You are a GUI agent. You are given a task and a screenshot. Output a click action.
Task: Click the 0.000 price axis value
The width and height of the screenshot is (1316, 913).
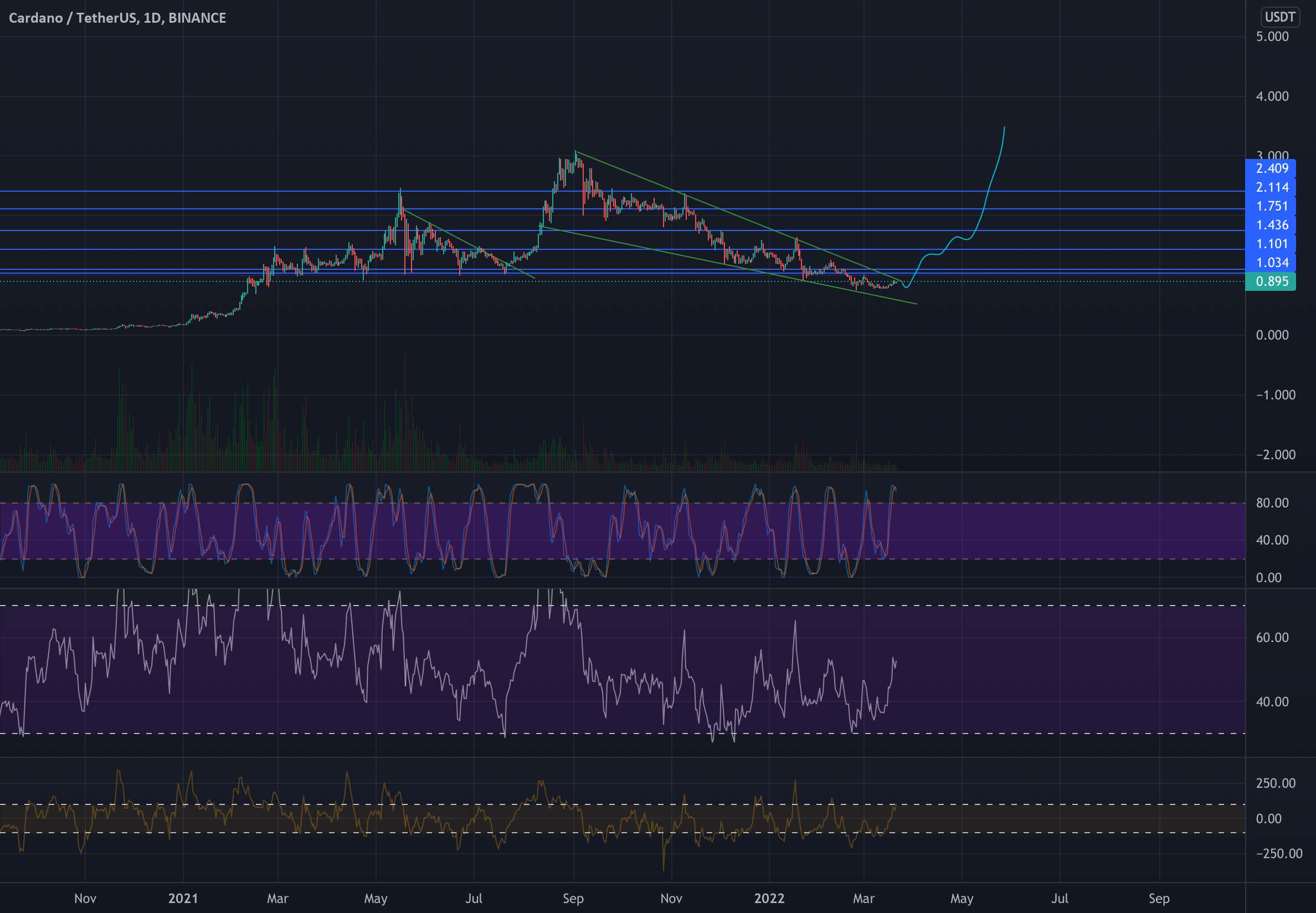coord(1272,335)
